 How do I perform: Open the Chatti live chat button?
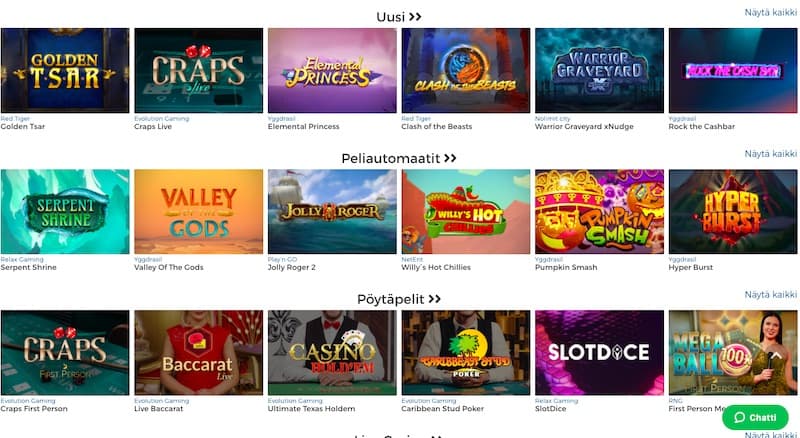pyautogui.click(x=755, y=418)
